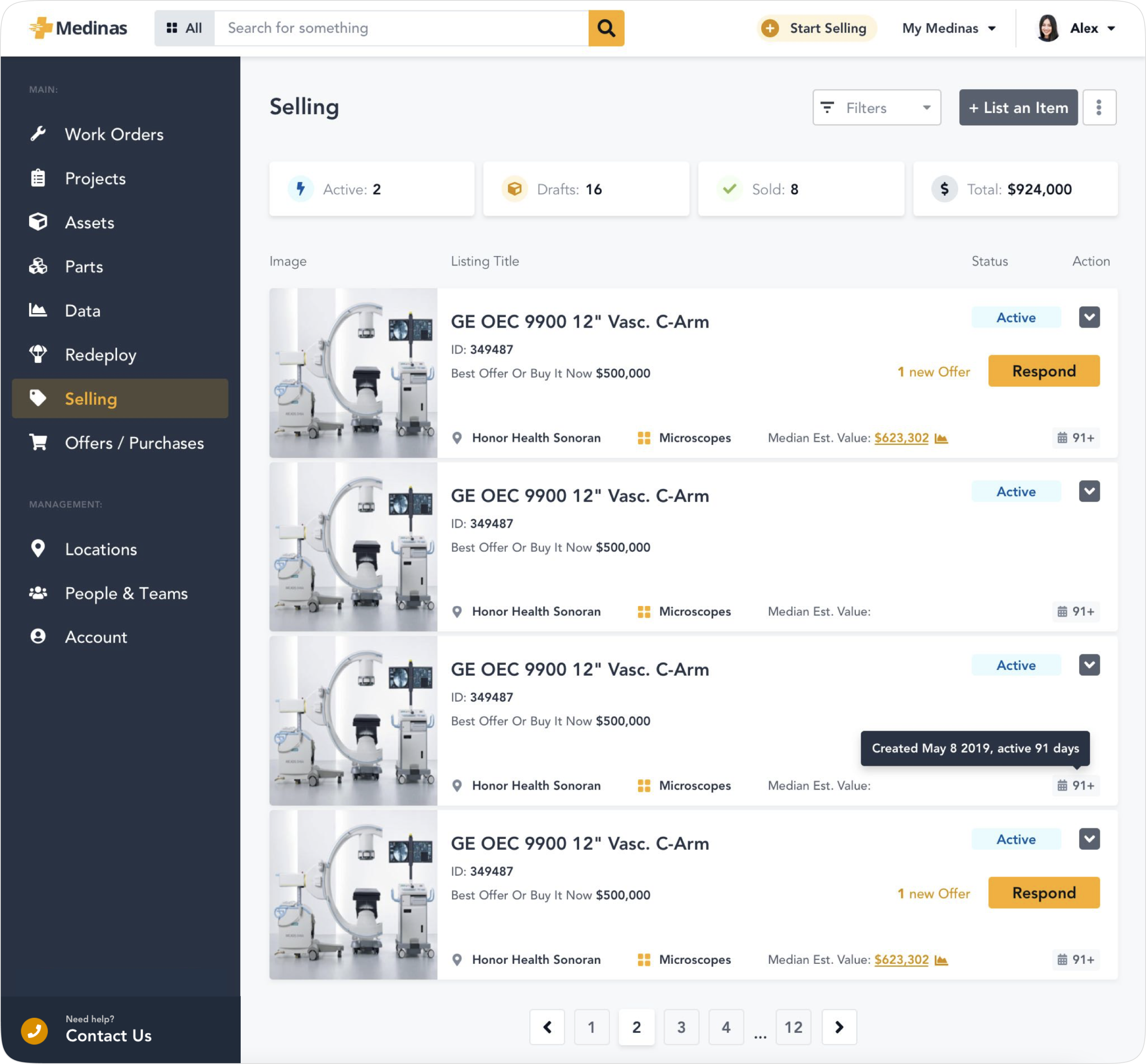Viewport: 1146px width, 1064px height.
Task: Click the Active status badge on second listing
Action: click(x=1016, y=491)
